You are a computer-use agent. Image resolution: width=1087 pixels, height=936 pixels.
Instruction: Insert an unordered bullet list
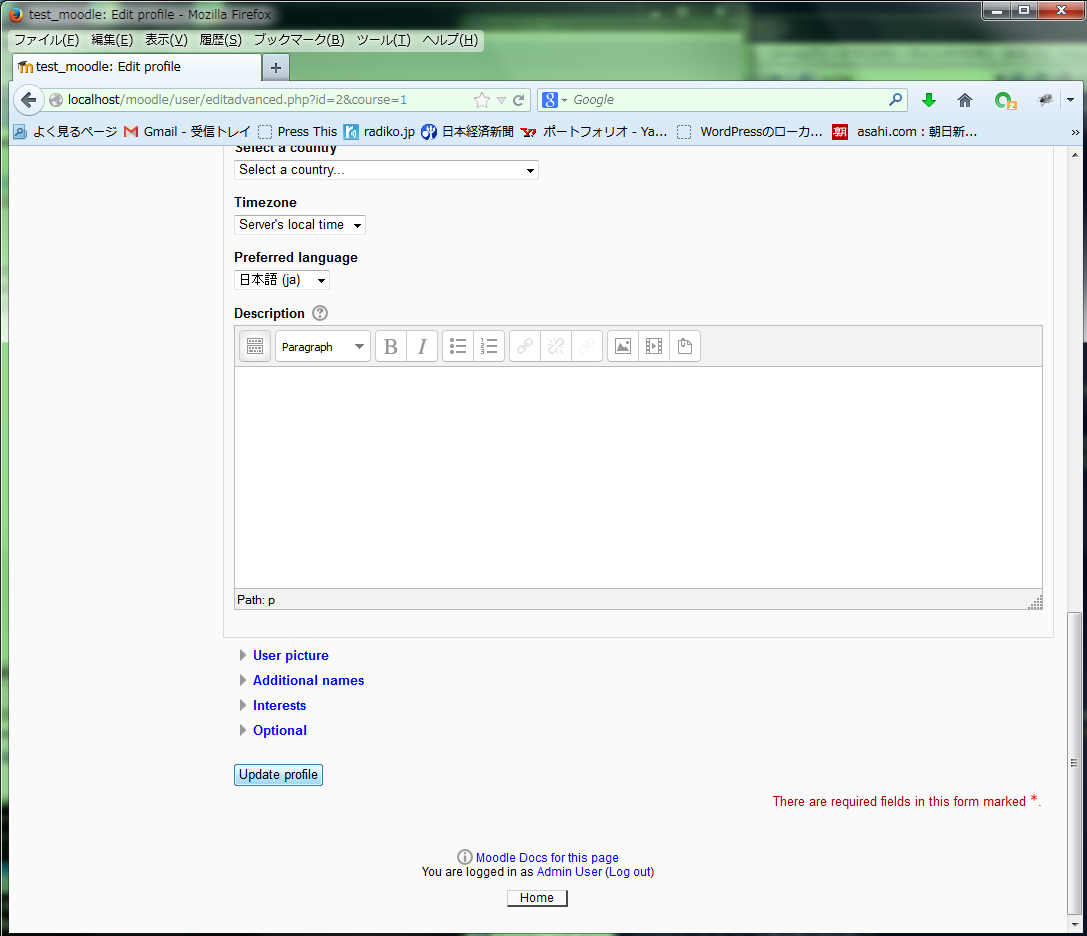click(x=458, y=346)
